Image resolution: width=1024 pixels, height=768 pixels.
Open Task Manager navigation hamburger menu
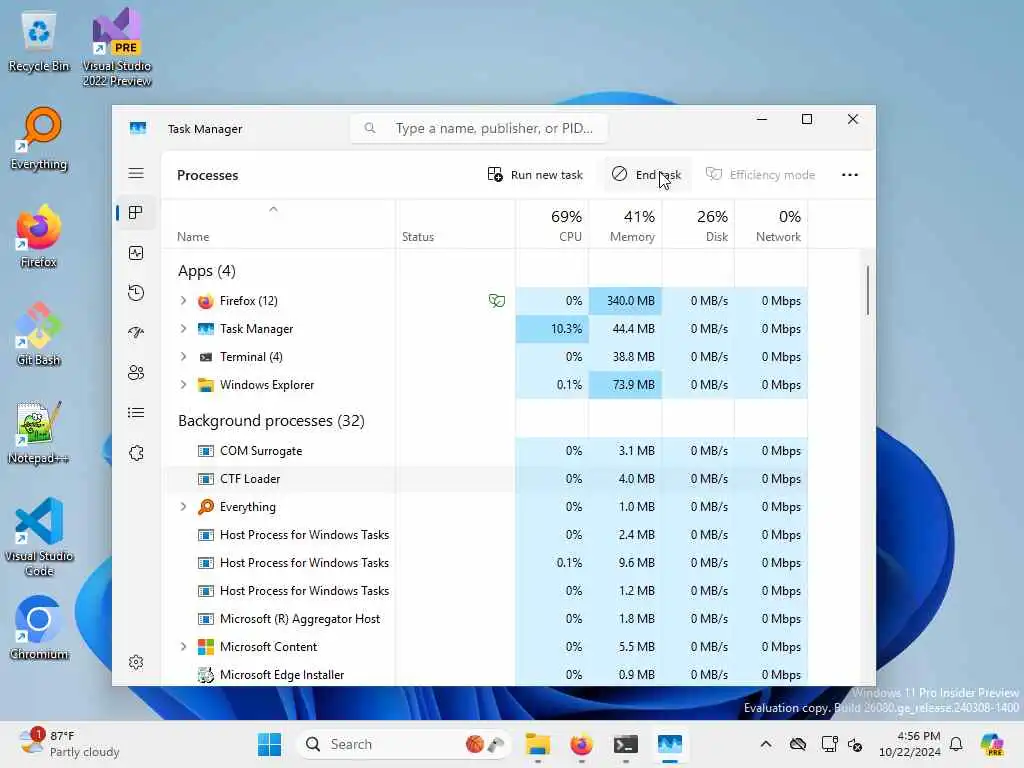pos(136,173)
